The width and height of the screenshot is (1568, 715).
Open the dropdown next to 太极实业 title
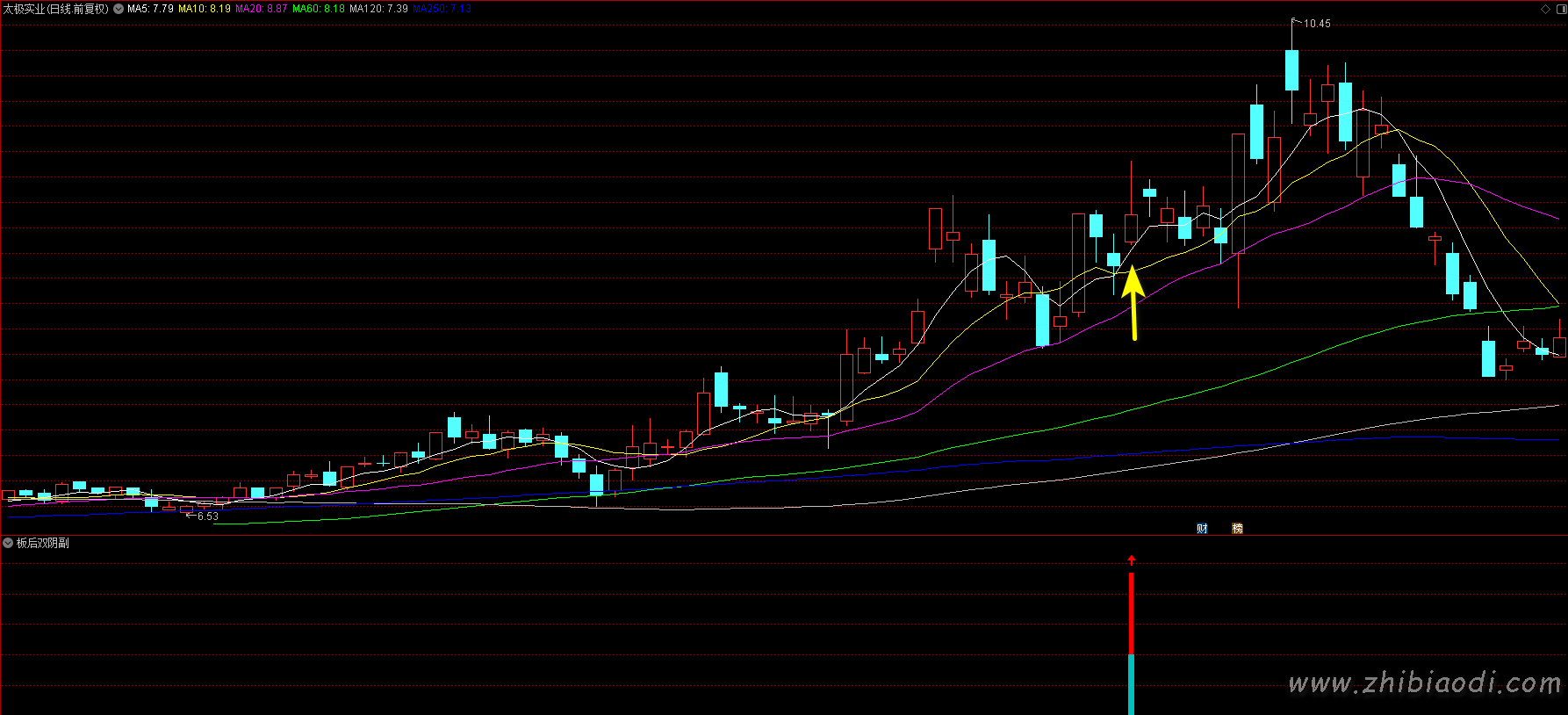pyautogui.click(x=119, y=9)
